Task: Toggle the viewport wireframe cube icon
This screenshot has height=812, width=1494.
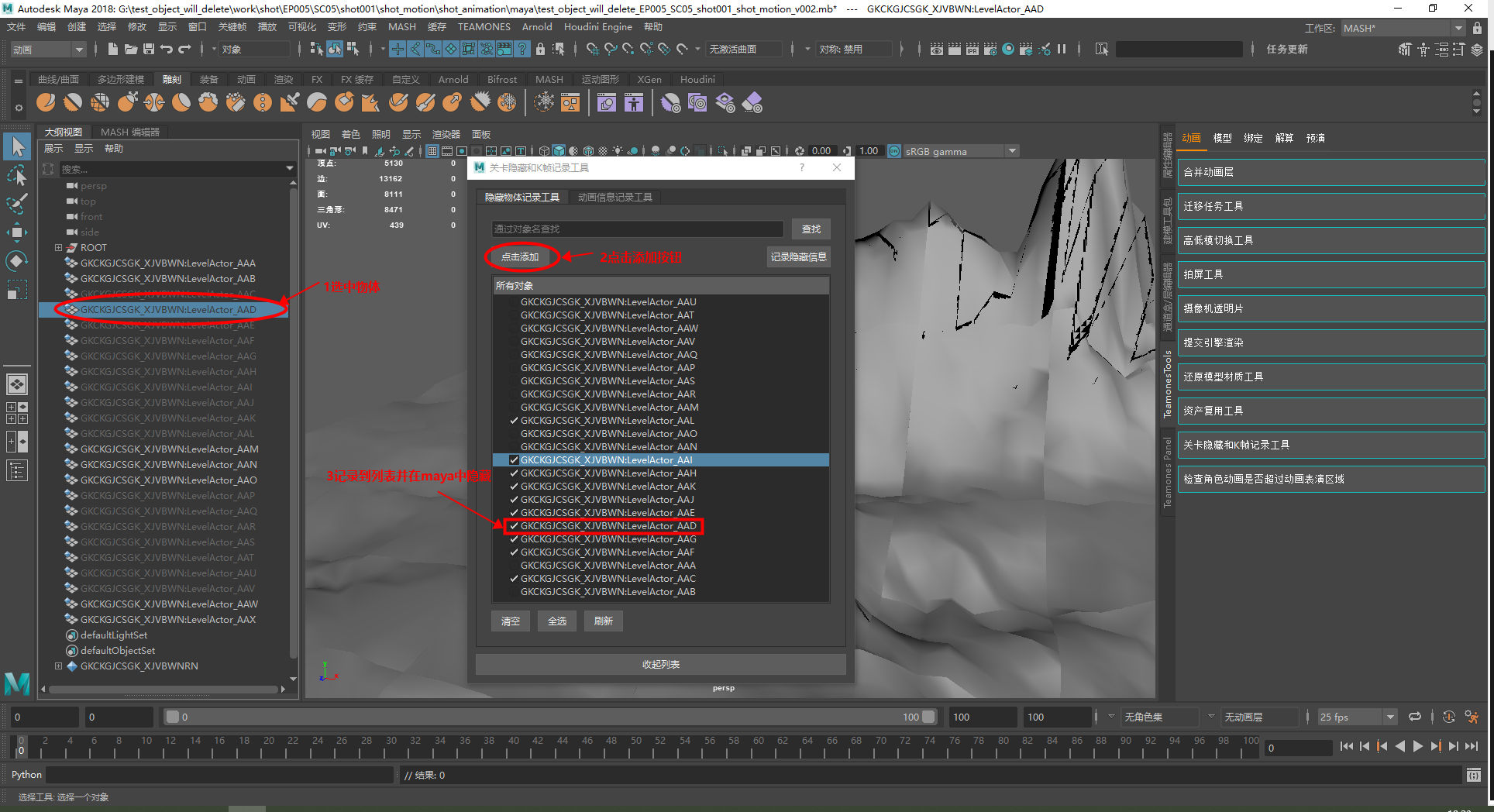Action: pyautogui.click(x=544, y=151)
